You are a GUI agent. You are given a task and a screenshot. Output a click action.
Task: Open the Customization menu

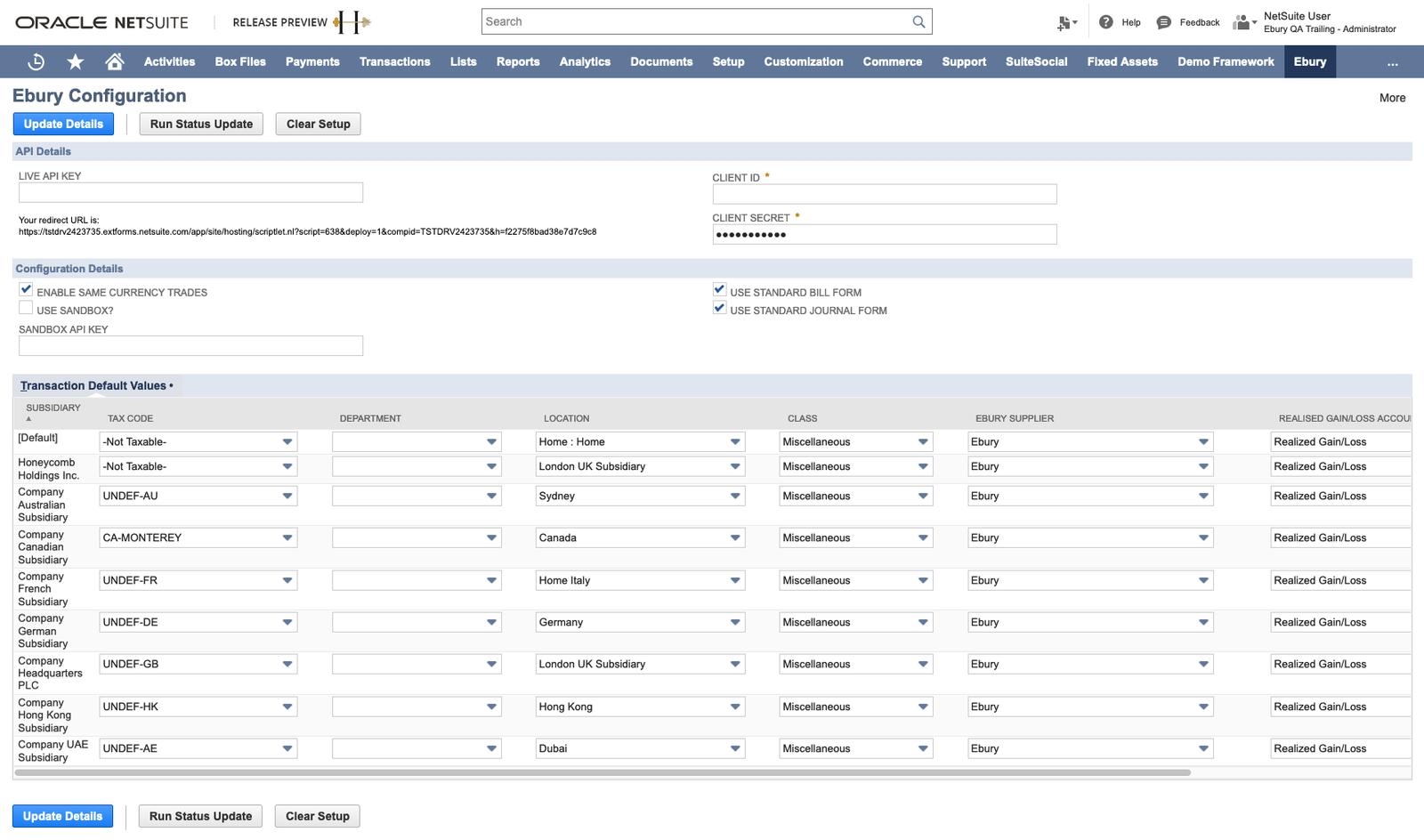(804, 61)
